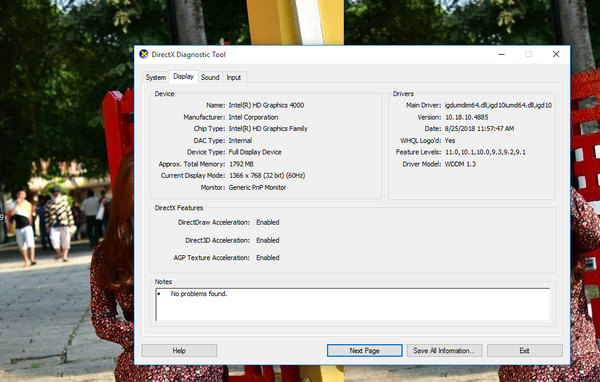Image resolution: width=600 pixels, height=382 pixels.
Task: Click monitor value 'Generic PnP Monitor'
Action: coord(258,188)
